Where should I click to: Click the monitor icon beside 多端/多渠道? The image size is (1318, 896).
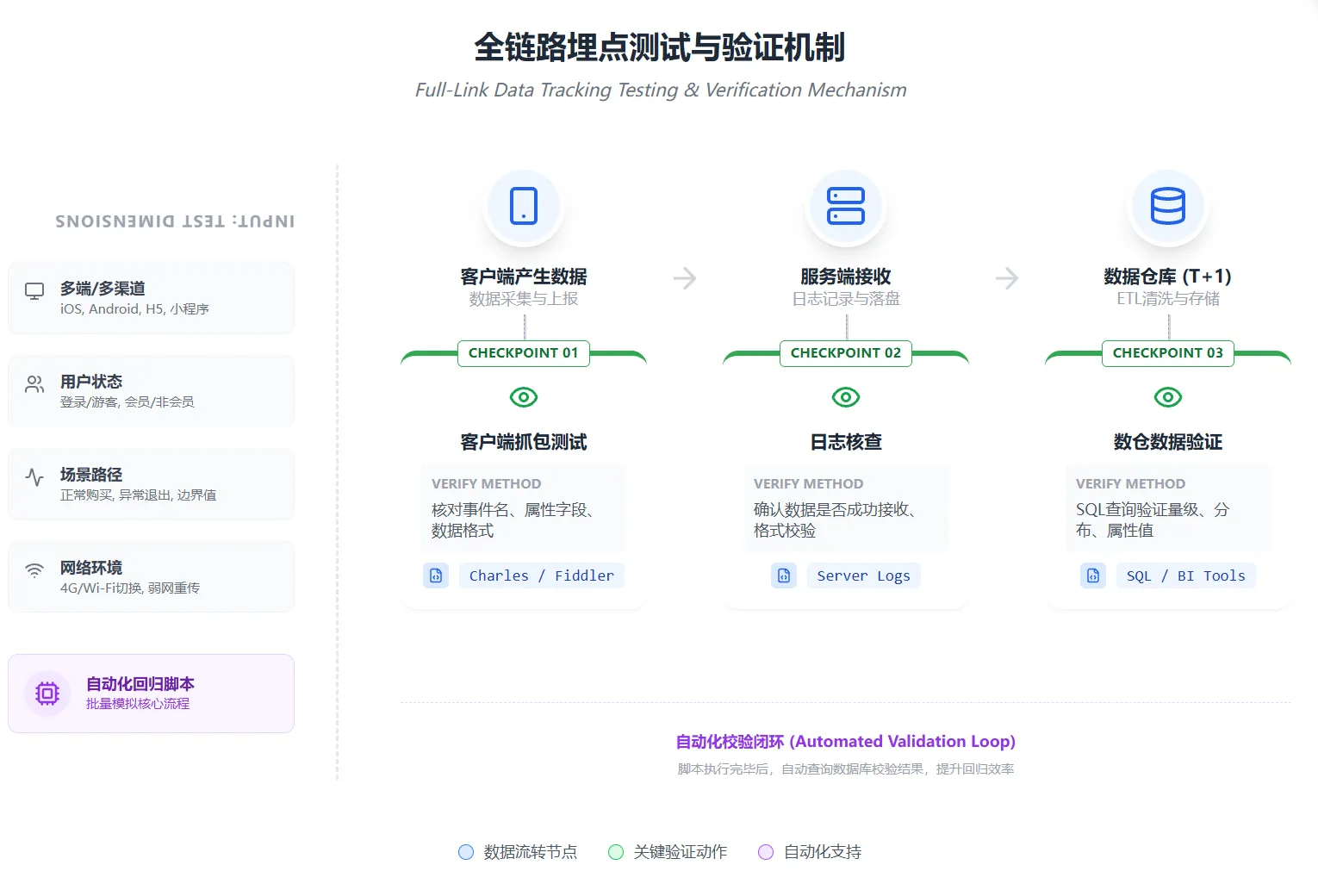(34, 291)
